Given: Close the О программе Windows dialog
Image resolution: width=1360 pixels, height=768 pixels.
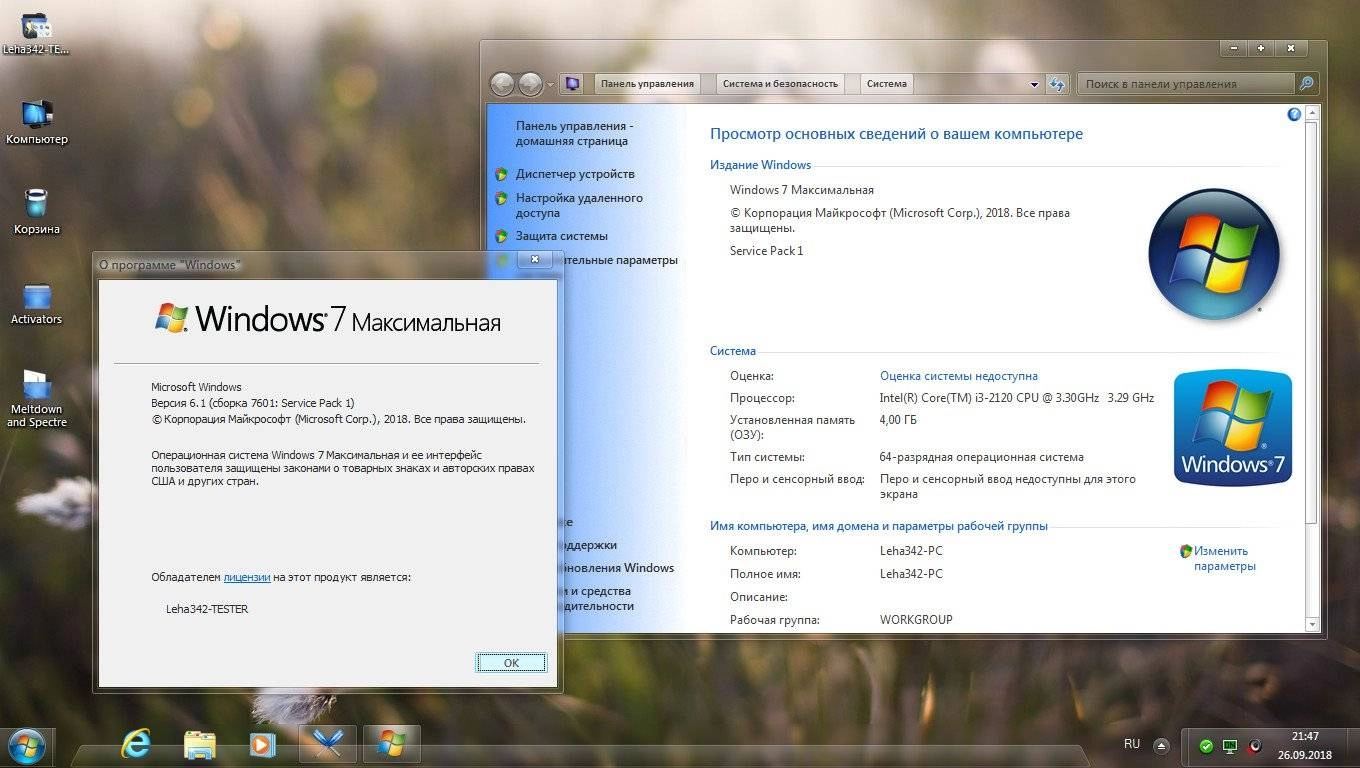Looking at the screenshot, I should click(535, 259).
